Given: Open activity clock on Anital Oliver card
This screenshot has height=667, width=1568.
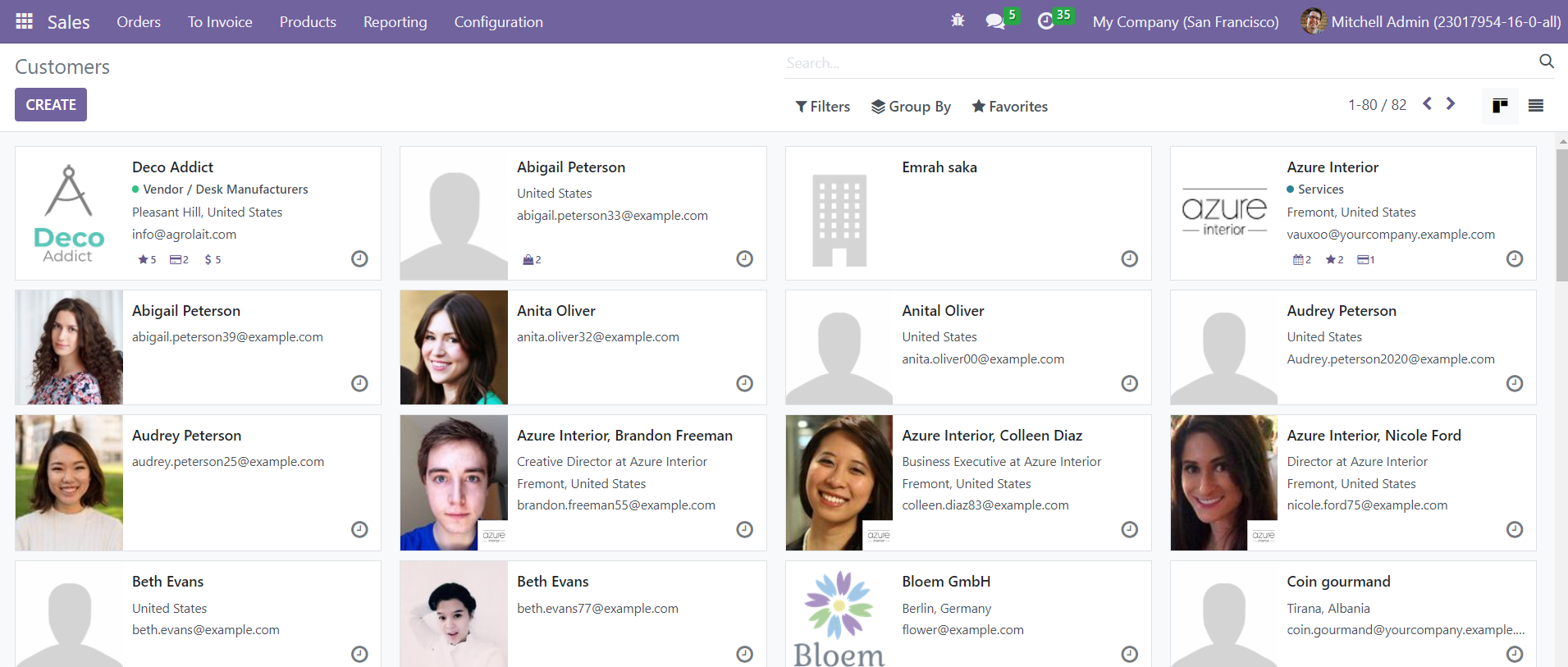Looking at the screenshot, I should click(1130, 383).
